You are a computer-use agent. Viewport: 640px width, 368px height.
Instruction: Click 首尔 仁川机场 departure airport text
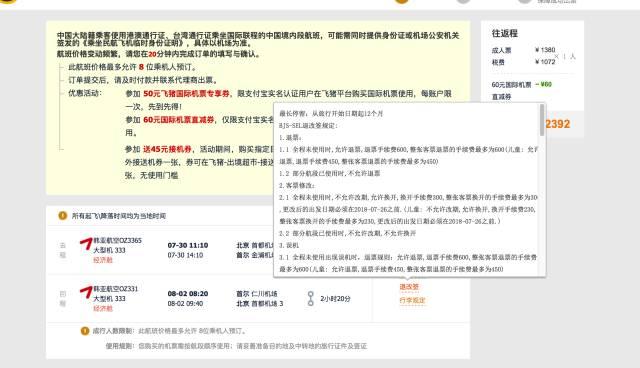click(x=257, y=293)
